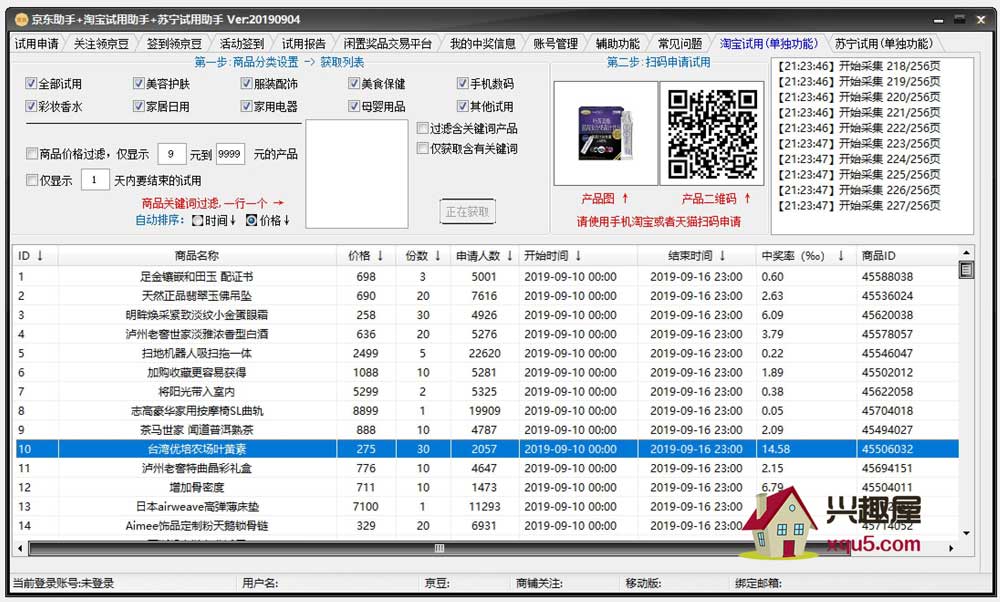The image size is (1000, 602).
Task: Sort table by 价格 column
Action: (366, 256)
